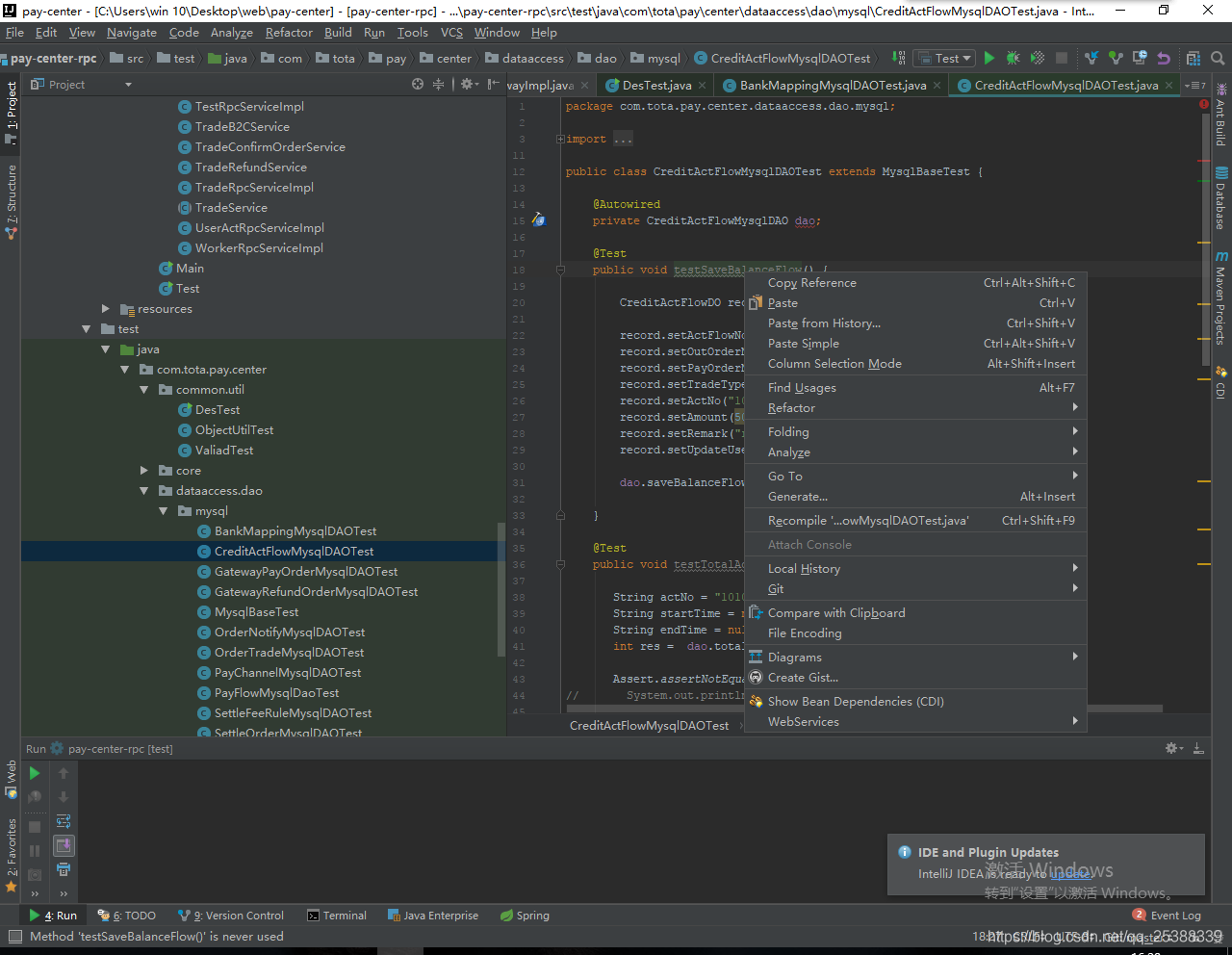Expand the core package
Image resolution: width=1232 pixels, height=955 pixels.
(x=144, y=471)
